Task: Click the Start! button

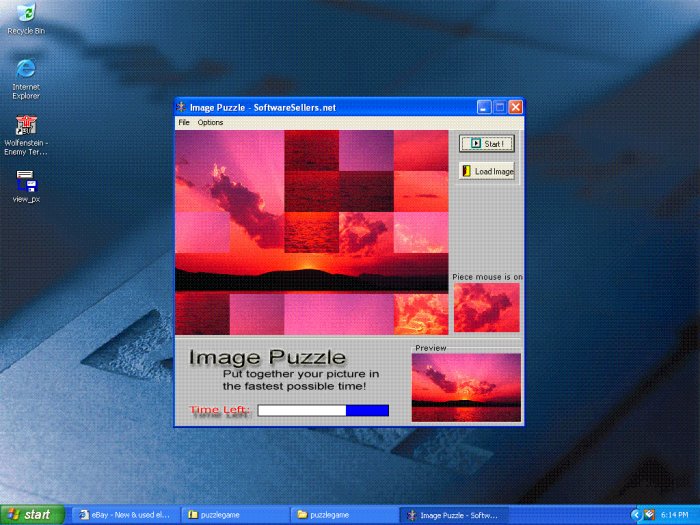Action: click(487, 144)
